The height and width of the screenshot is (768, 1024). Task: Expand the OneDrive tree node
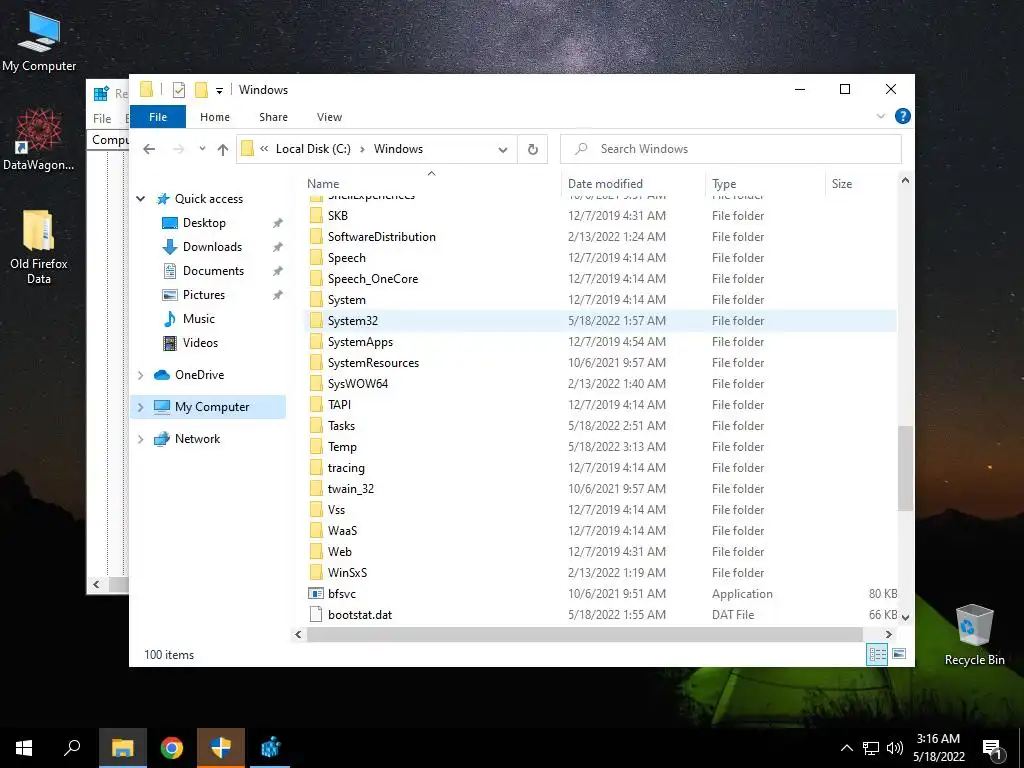coord(140,375)
